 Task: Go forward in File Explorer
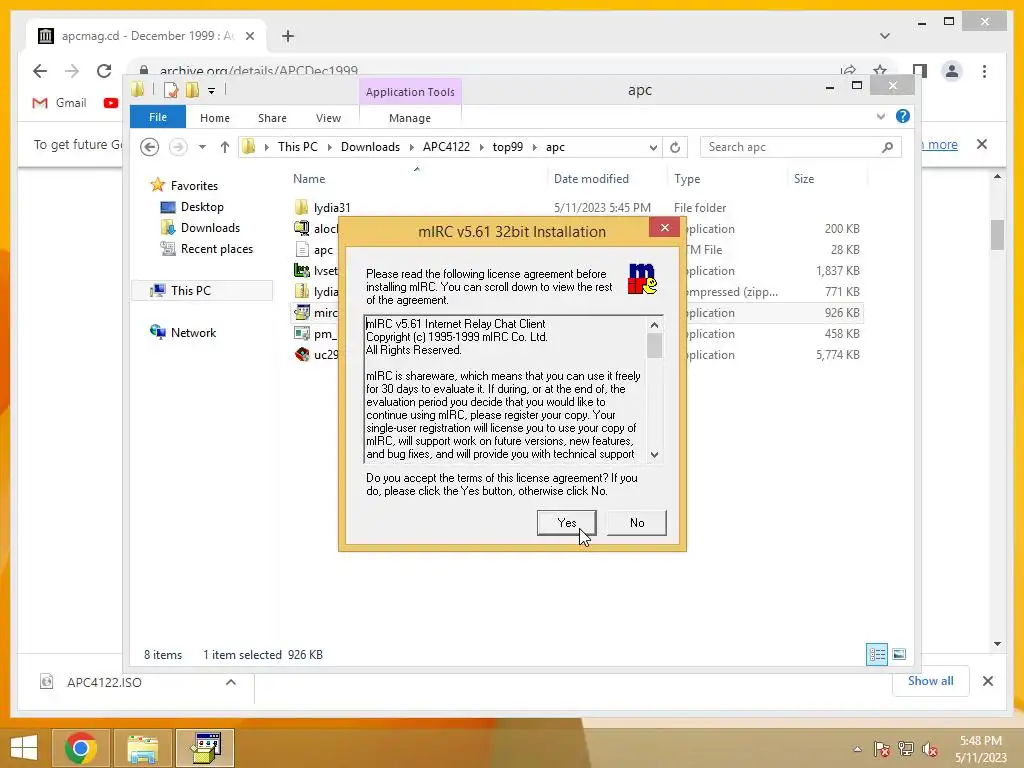178,148
